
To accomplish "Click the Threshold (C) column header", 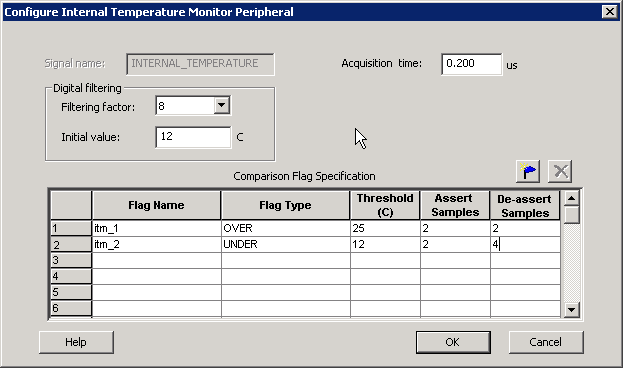I will click(385, 205).
